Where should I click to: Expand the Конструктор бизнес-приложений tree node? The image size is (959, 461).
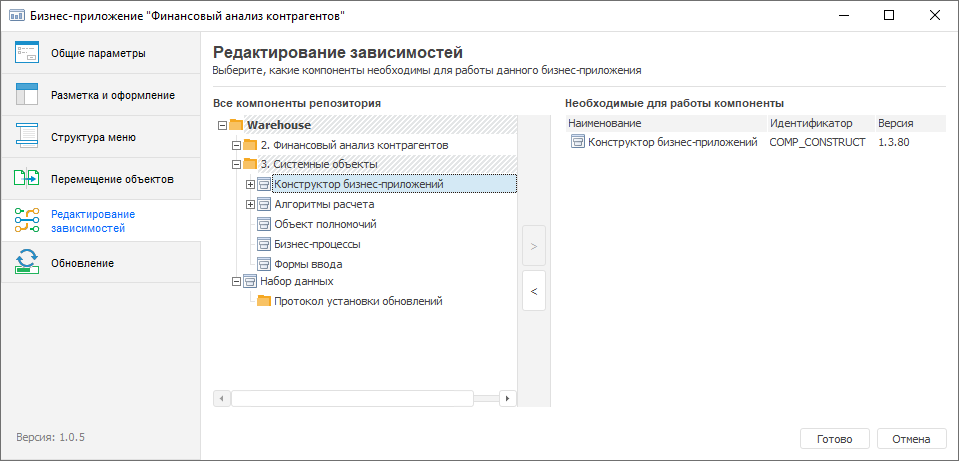250,184
